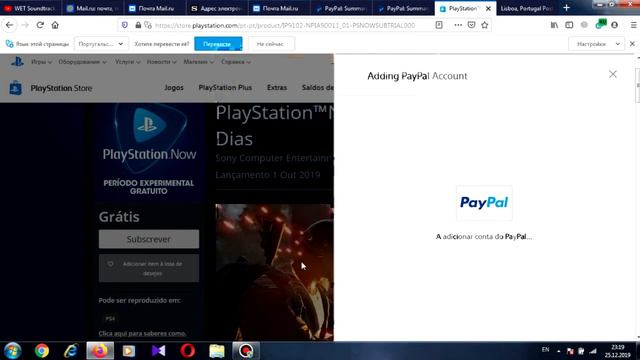Click the tracking protection shield icon
The width and height of the screenshot is (640, 360).
125,25
